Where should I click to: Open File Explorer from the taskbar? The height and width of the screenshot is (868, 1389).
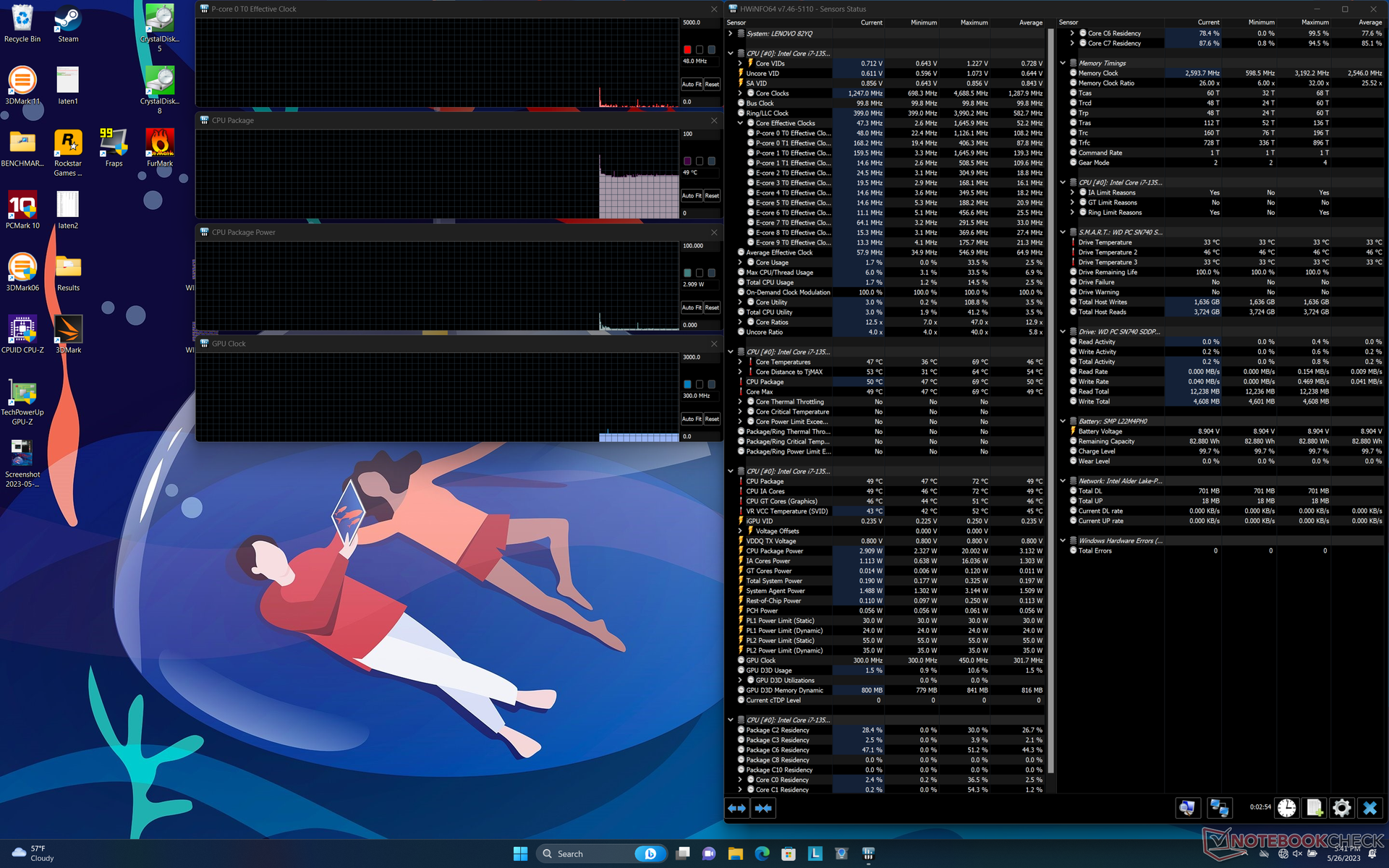(736, 854)
